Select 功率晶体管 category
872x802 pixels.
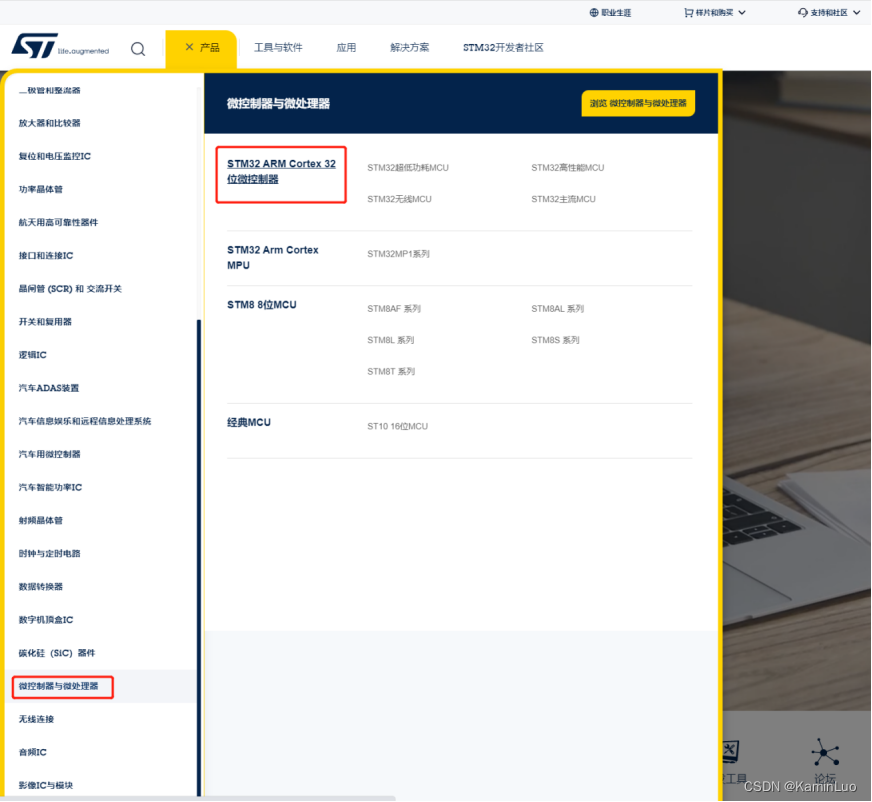pos(41,189)
